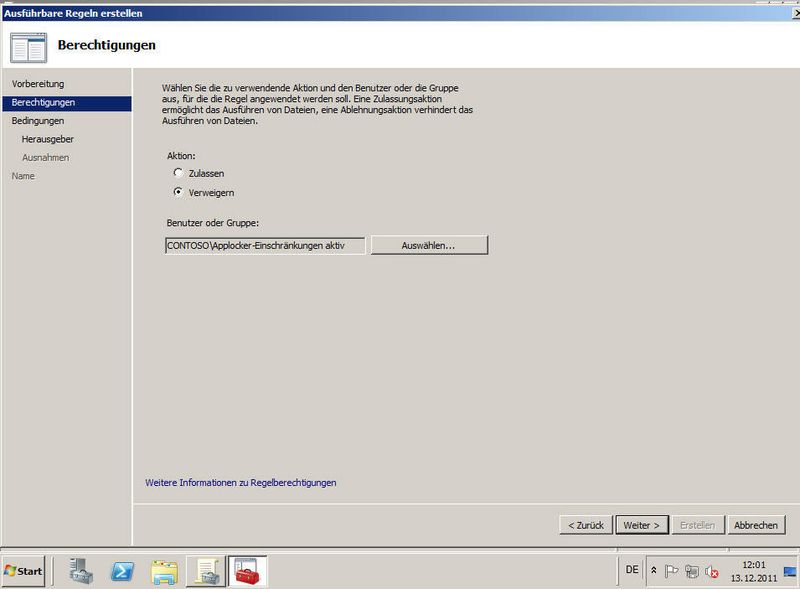Open Server Manager from the taskbar
The image size is (800, 589).
(81, 571)
